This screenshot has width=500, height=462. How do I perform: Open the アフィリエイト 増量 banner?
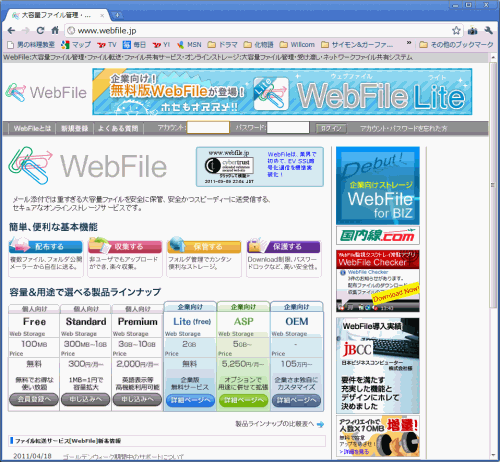click(x=378, y=436)
